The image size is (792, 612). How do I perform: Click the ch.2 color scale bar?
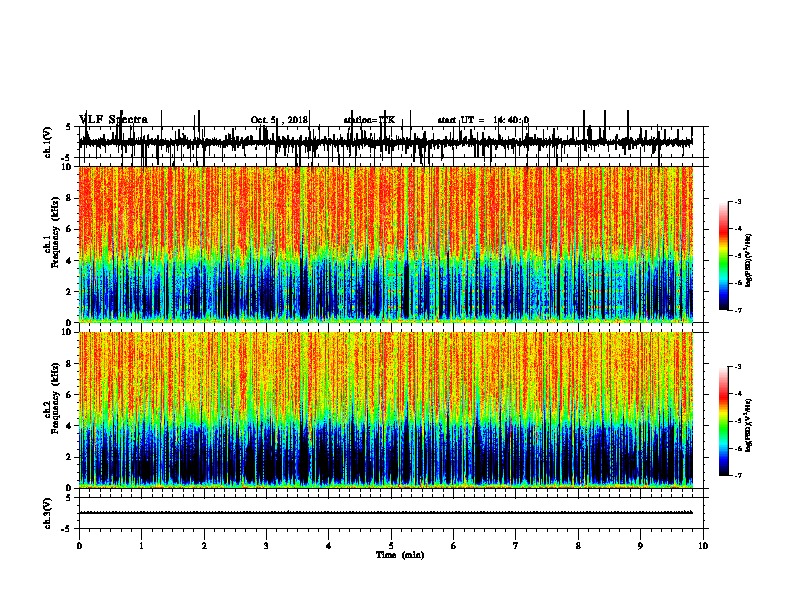click(x=724, y=421)
